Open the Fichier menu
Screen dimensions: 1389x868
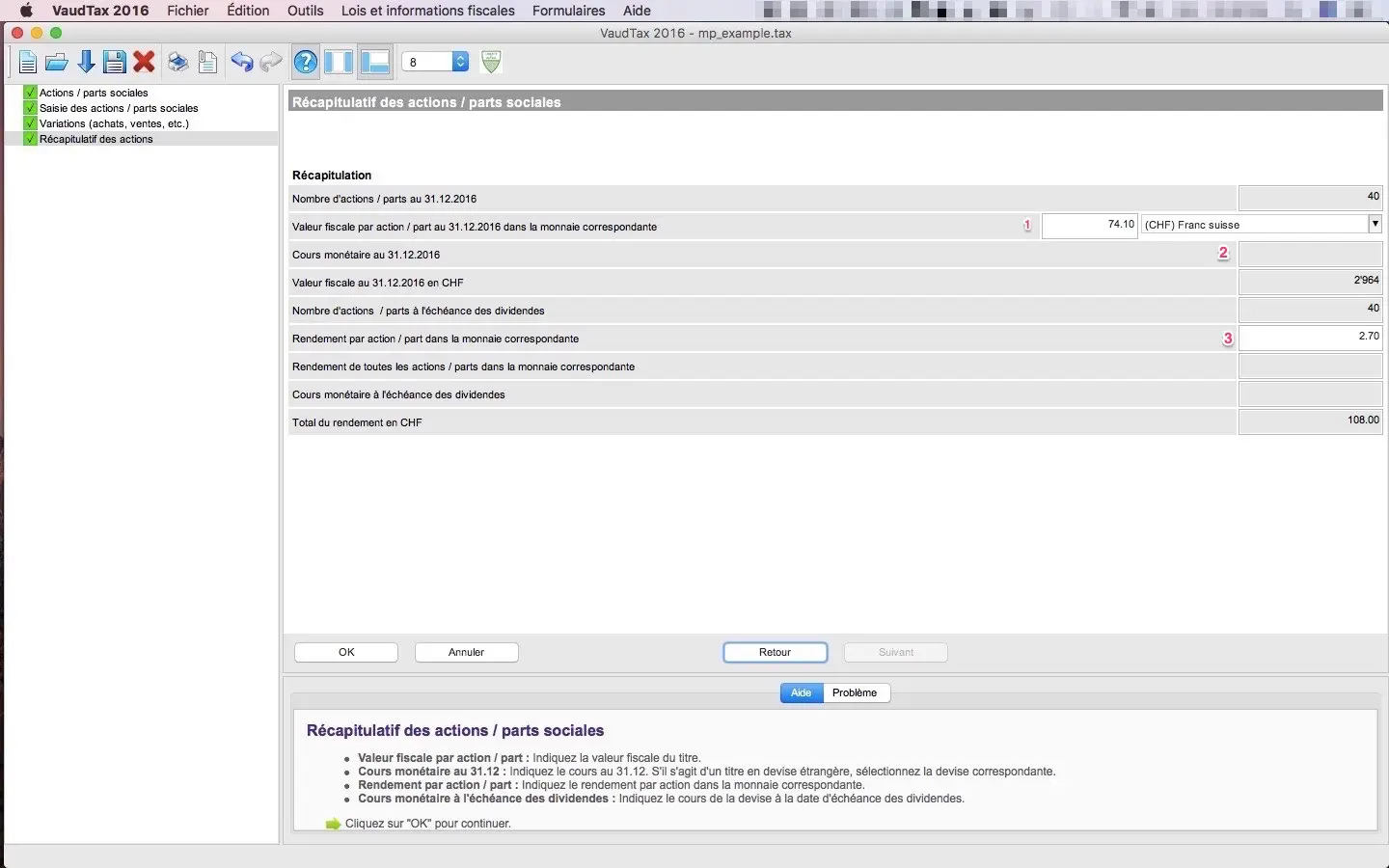tap(188, 11)
